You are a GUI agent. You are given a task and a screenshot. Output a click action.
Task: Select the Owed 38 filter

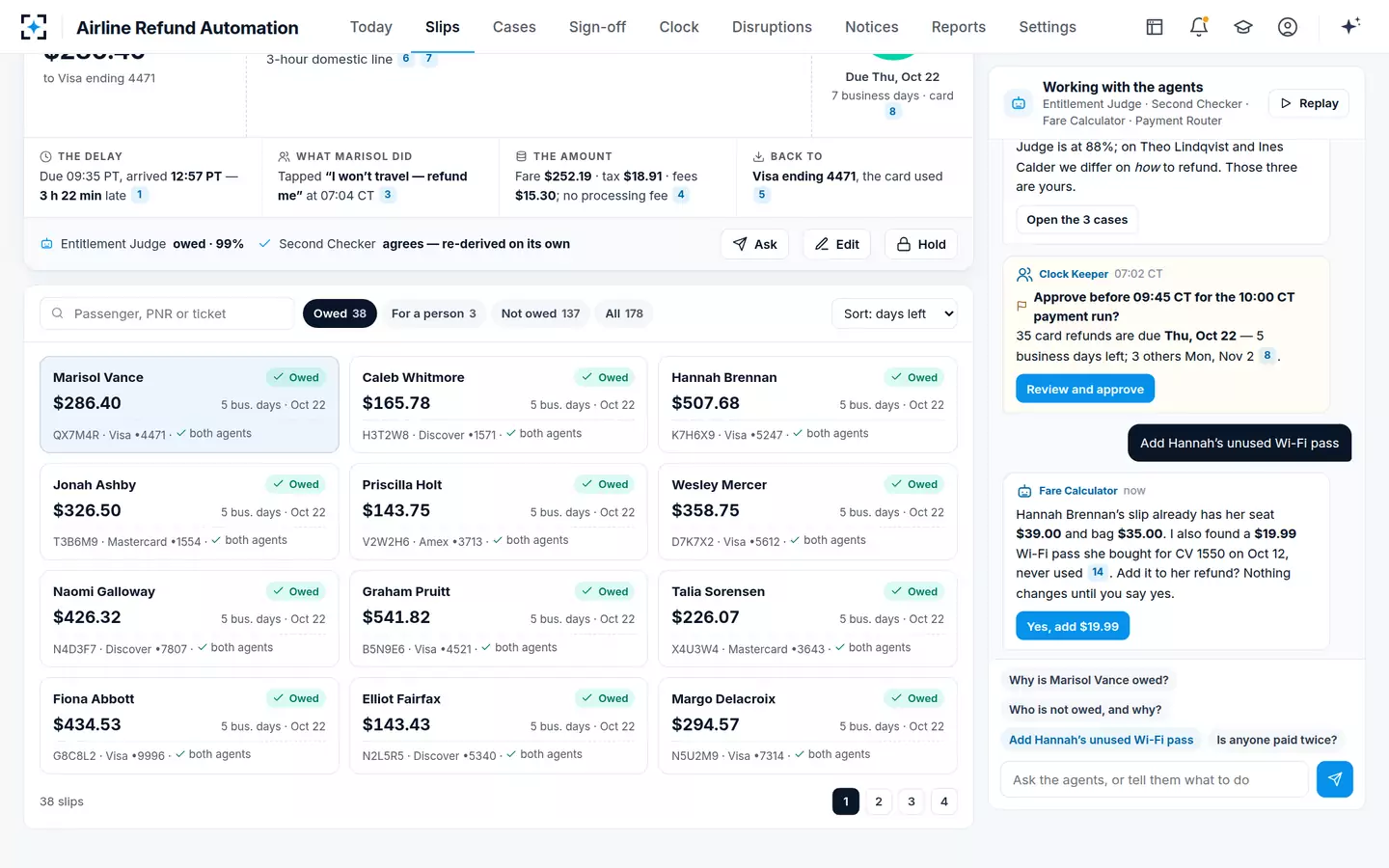340,313
